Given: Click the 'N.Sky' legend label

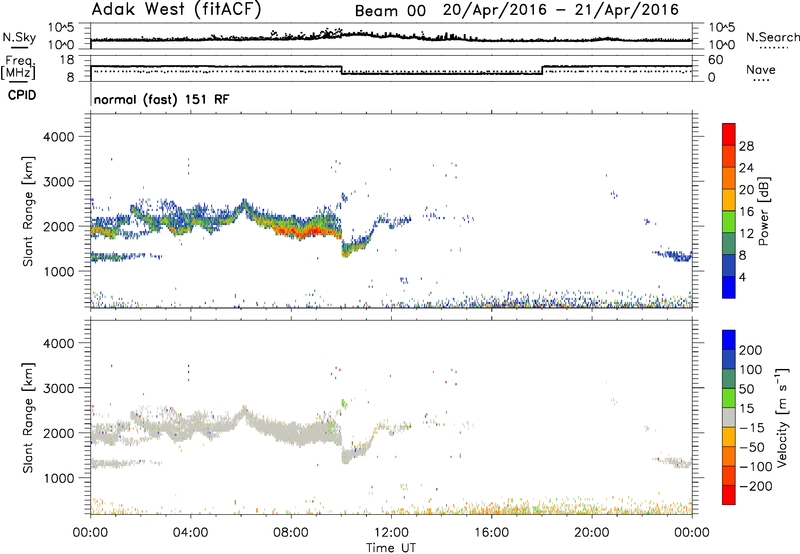Looking at the screenshot, I should [x=19, y=37].
